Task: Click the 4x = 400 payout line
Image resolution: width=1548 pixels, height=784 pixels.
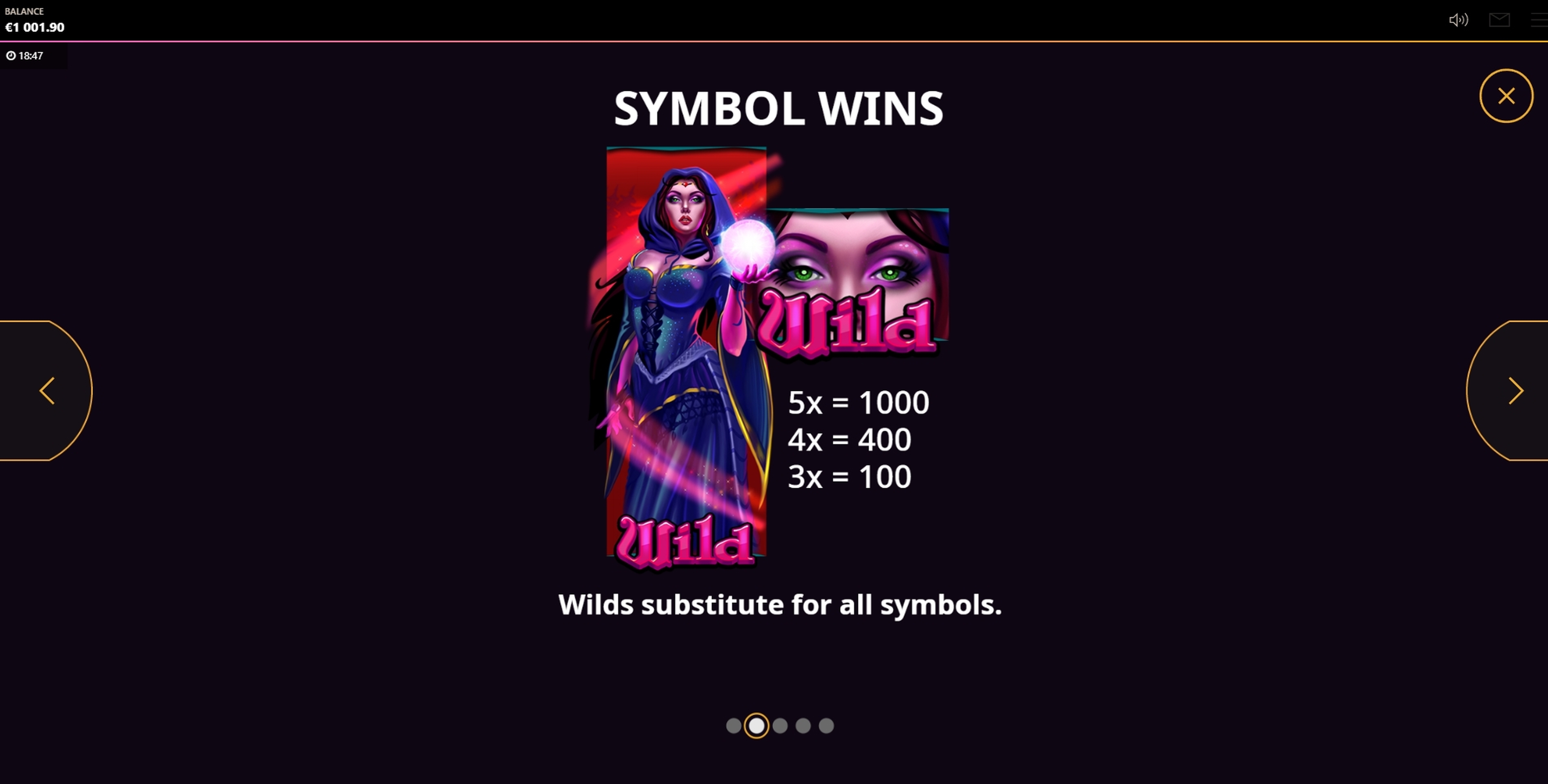Action: [849, 440]
